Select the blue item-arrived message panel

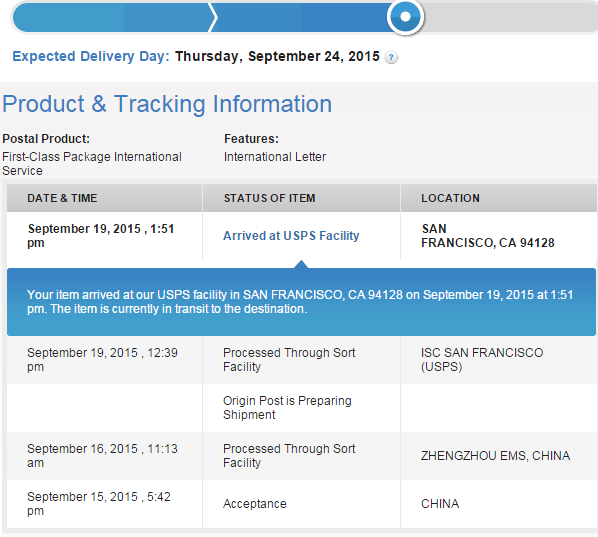click(x=301, y=302)
